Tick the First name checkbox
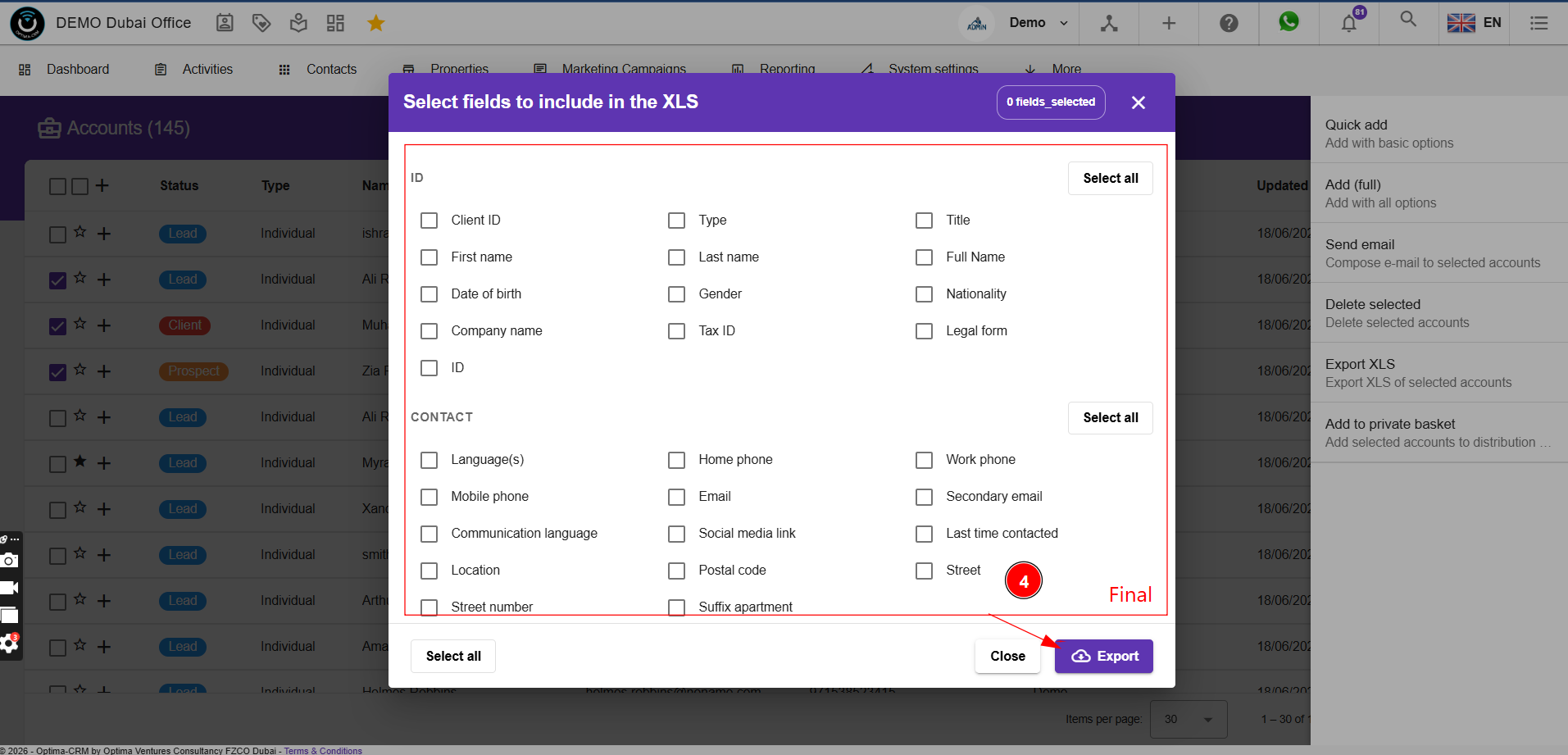Image resolution: width=1568 pixels, height=755 pixels. [429, 257]
